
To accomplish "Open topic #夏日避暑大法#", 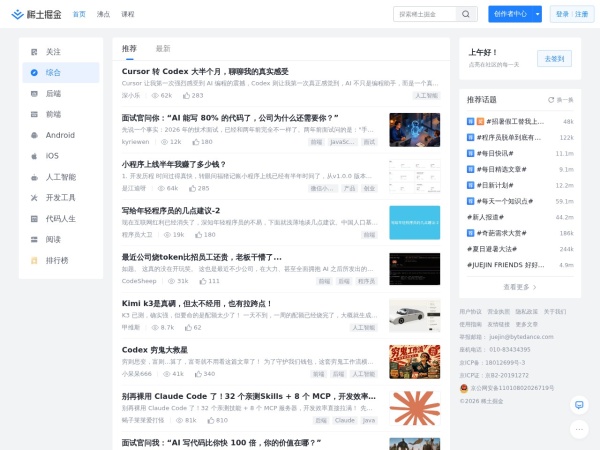I will pos(492,249).
